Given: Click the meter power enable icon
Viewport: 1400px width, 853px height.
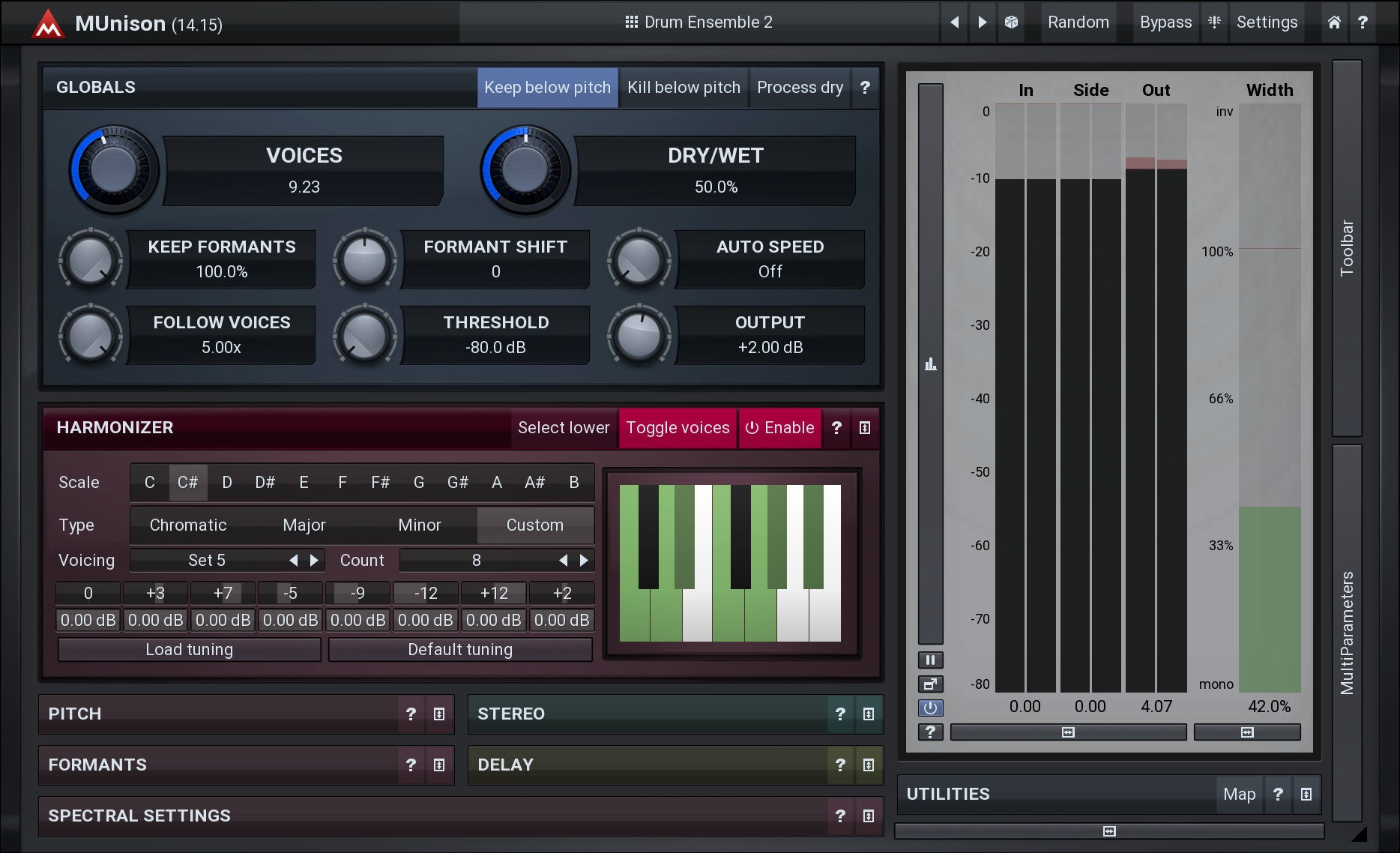Looking at the screenshot, I should click(930, 708).
